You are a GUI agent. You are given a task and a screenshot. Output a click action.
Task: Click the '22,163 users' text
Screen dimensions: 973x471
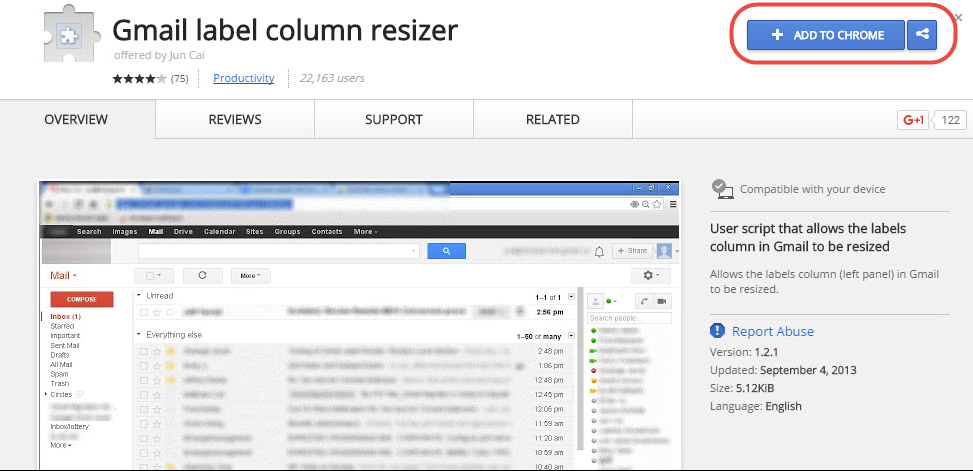tap(332, 78)
